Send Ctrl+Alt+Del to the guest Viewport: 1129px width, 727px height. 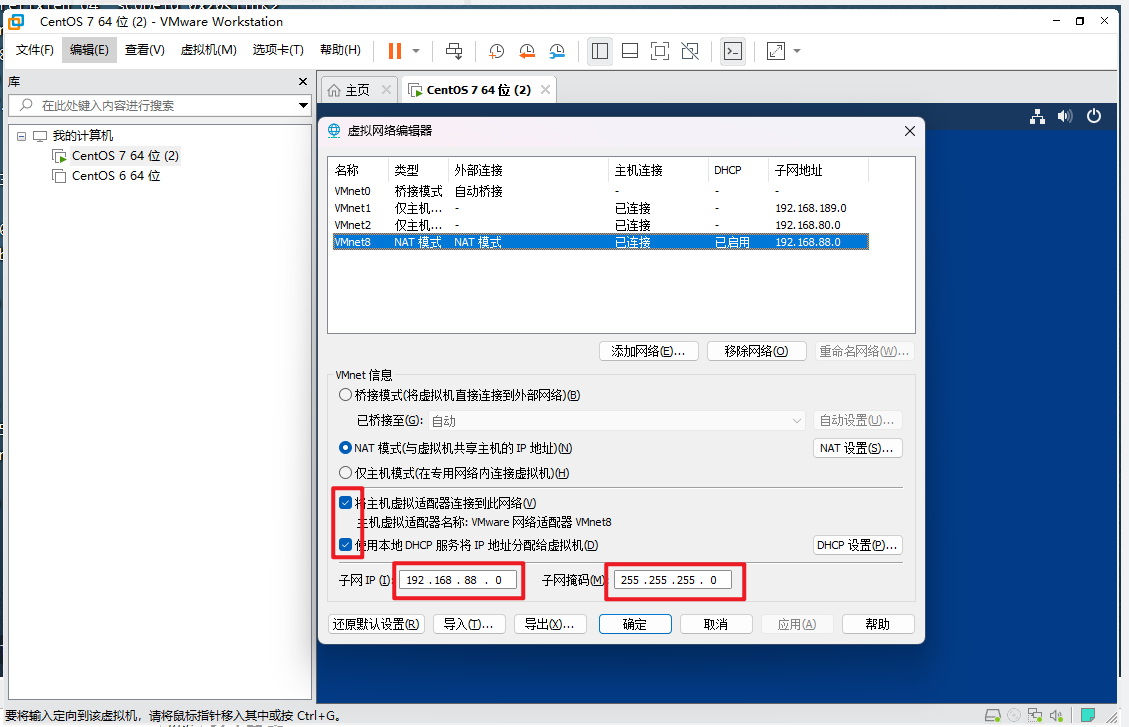(x=453, y=51)
